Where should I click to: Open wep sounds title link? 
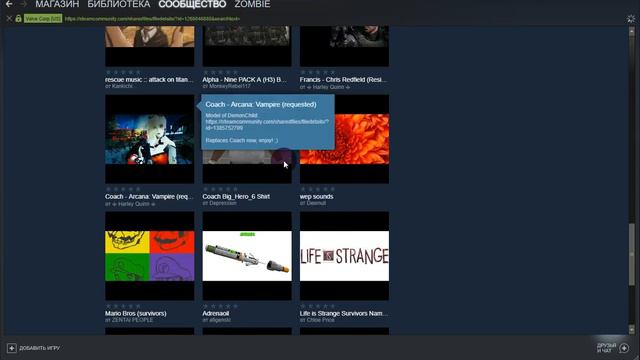click(316, 196)
